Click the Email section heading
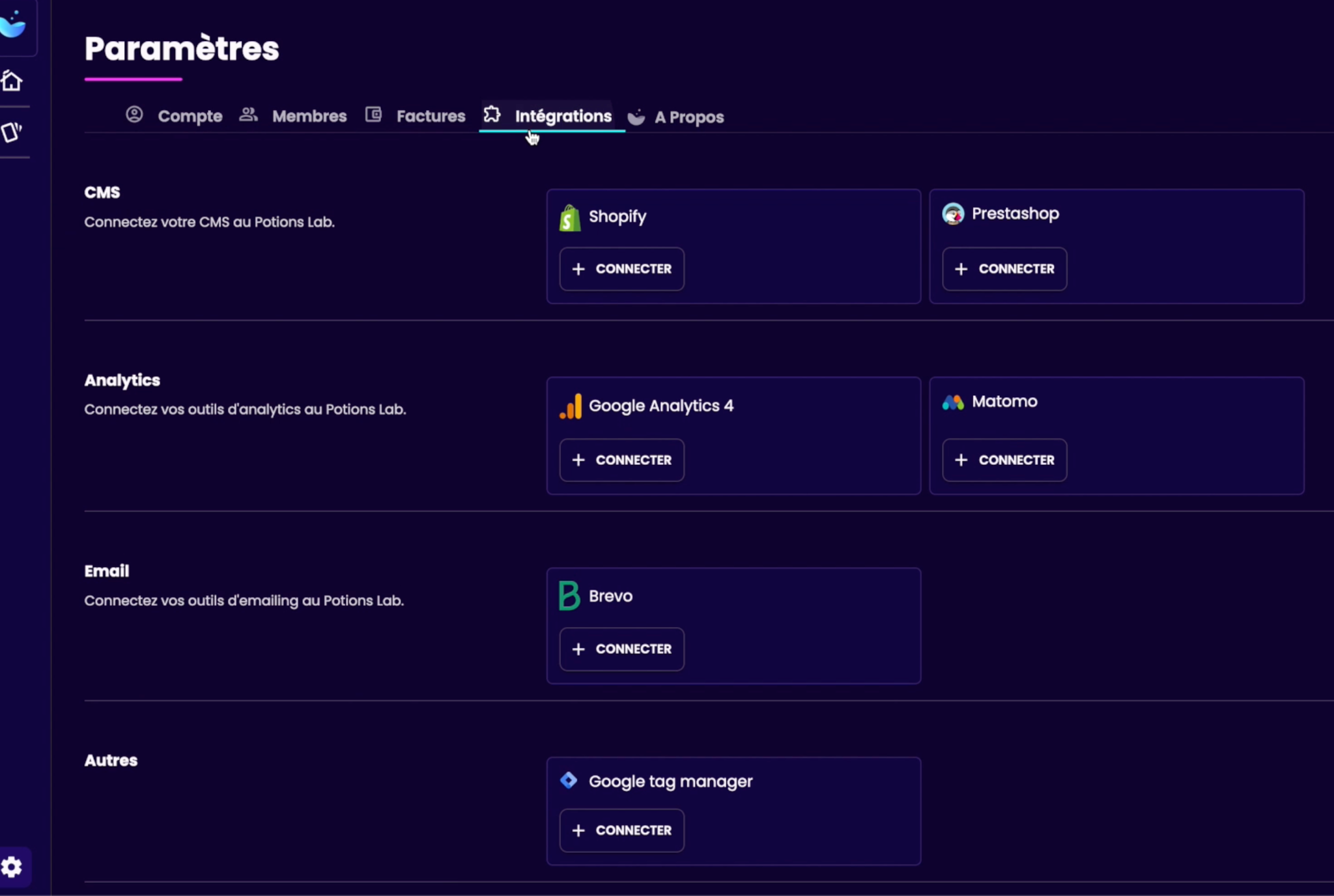This screenshot has height=896, width=1334. pos(107,571)
